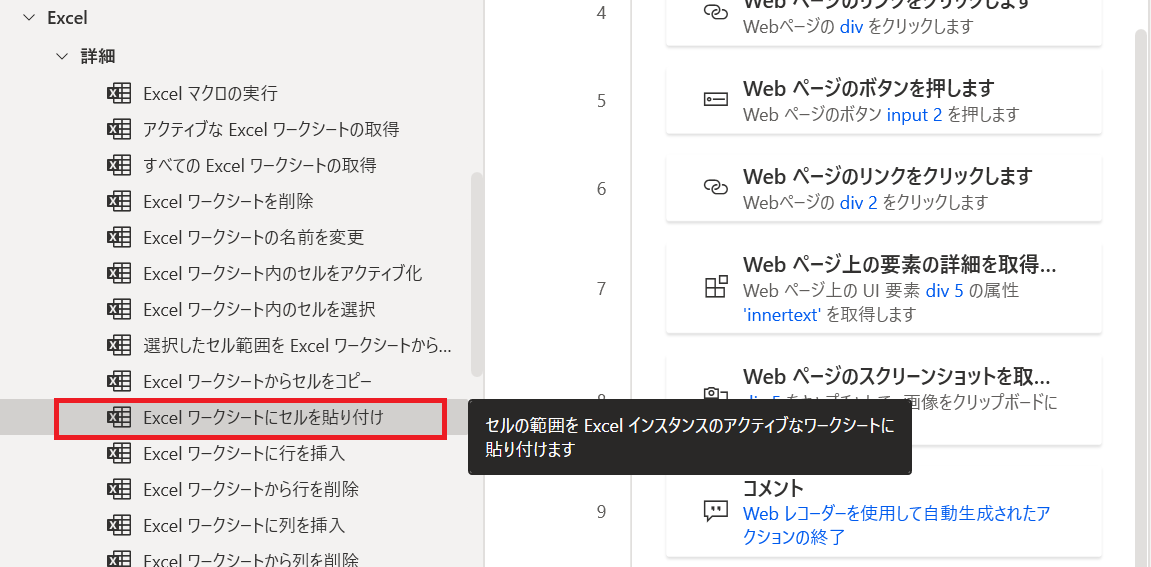
Task: Choose 'Excel ワークシートに行を挿入' action
Action: (x=244, y=453)
